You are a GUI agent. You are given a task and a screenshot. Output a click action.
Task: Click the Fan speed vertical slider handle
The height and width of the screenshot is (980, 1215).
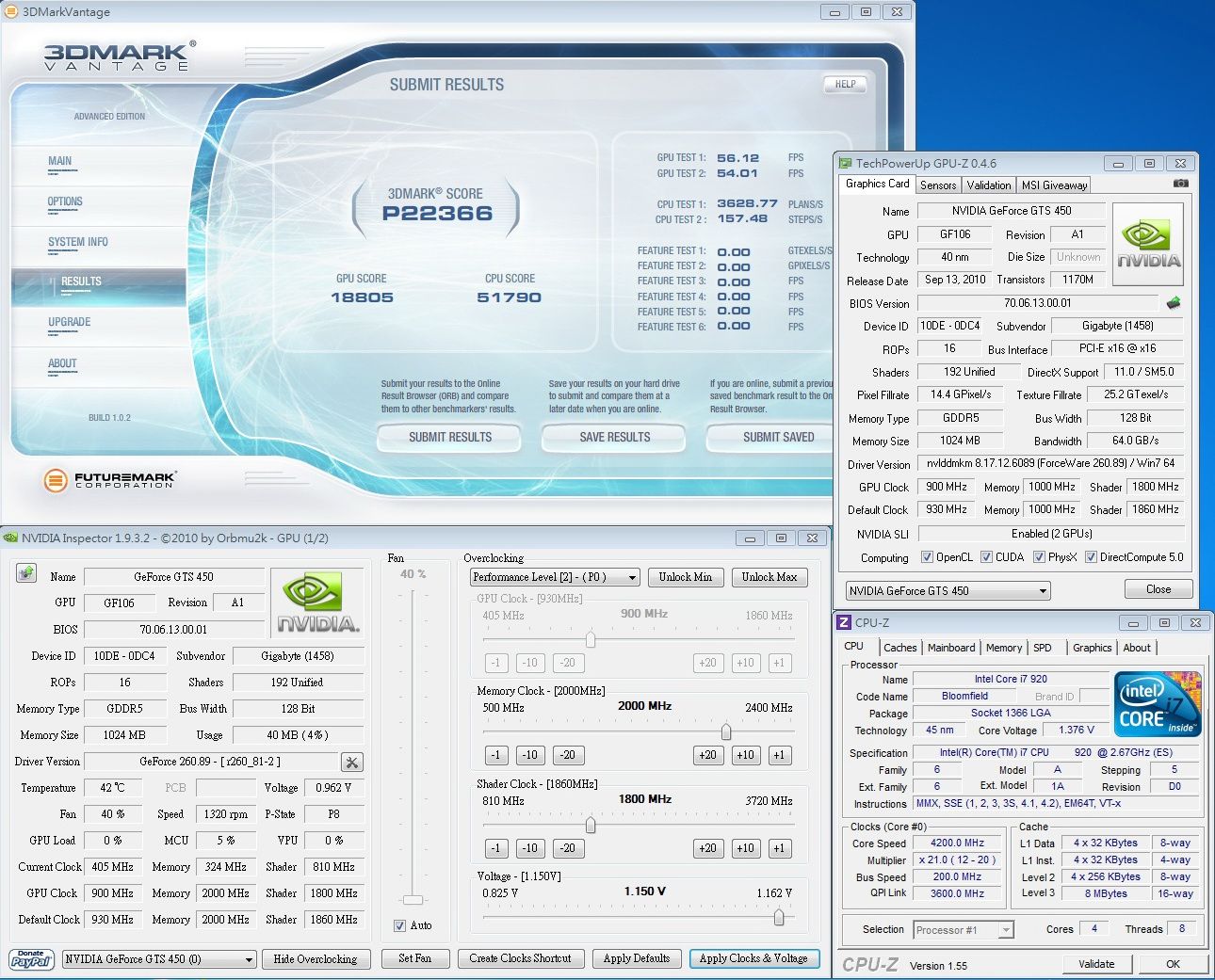tap(413, 900)
